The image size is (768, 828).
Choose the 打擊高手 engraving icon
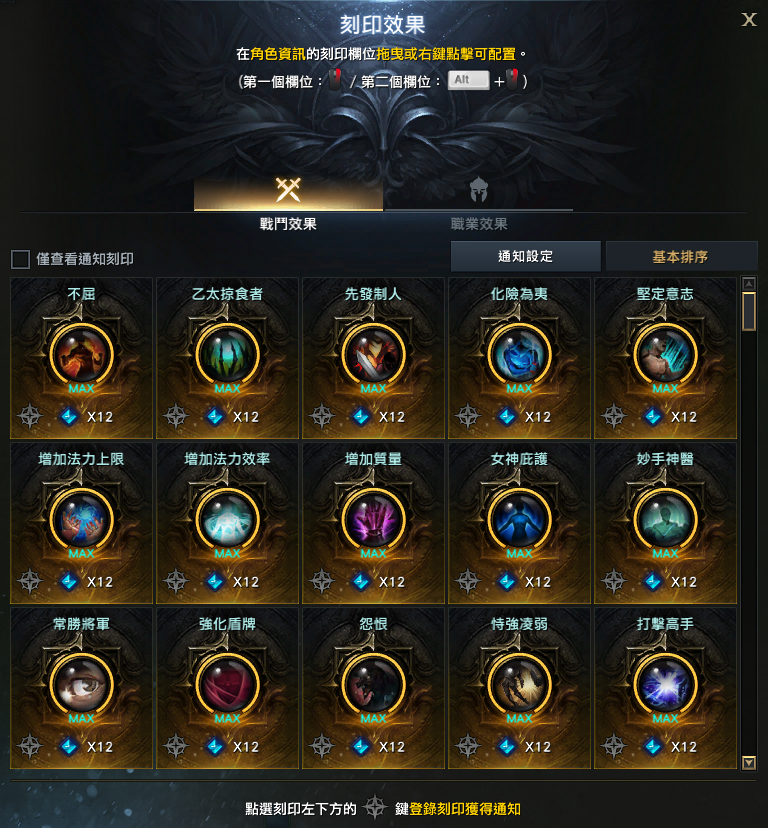coord(665,684)
